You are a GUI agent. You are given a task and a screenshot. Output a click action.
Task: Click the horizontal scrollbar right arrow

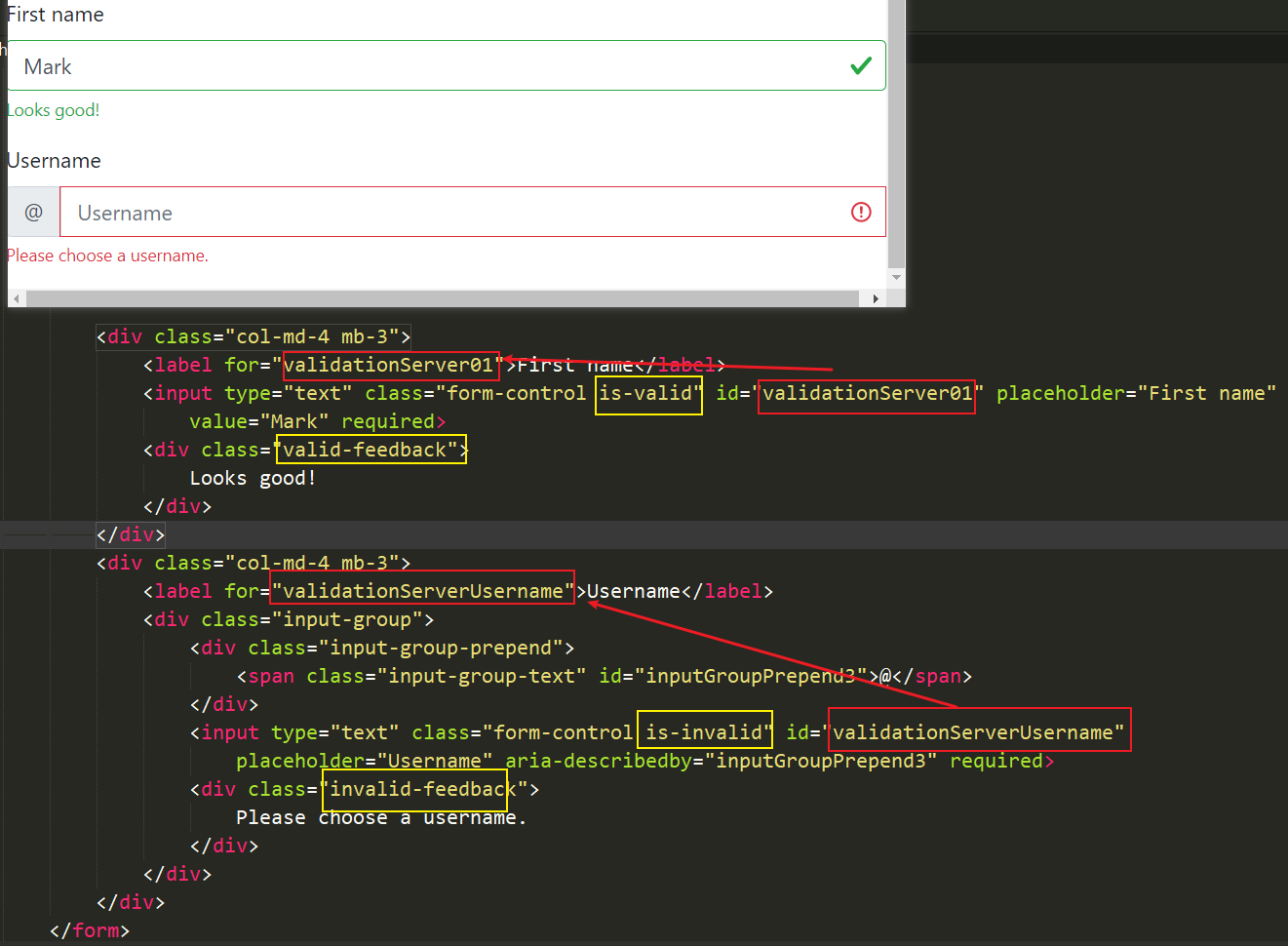(876, 298)
